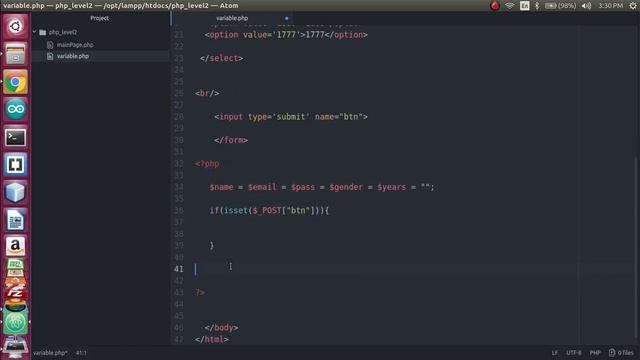
Task: Click the mainPage.php file icon
Action: tap(50, 45)
